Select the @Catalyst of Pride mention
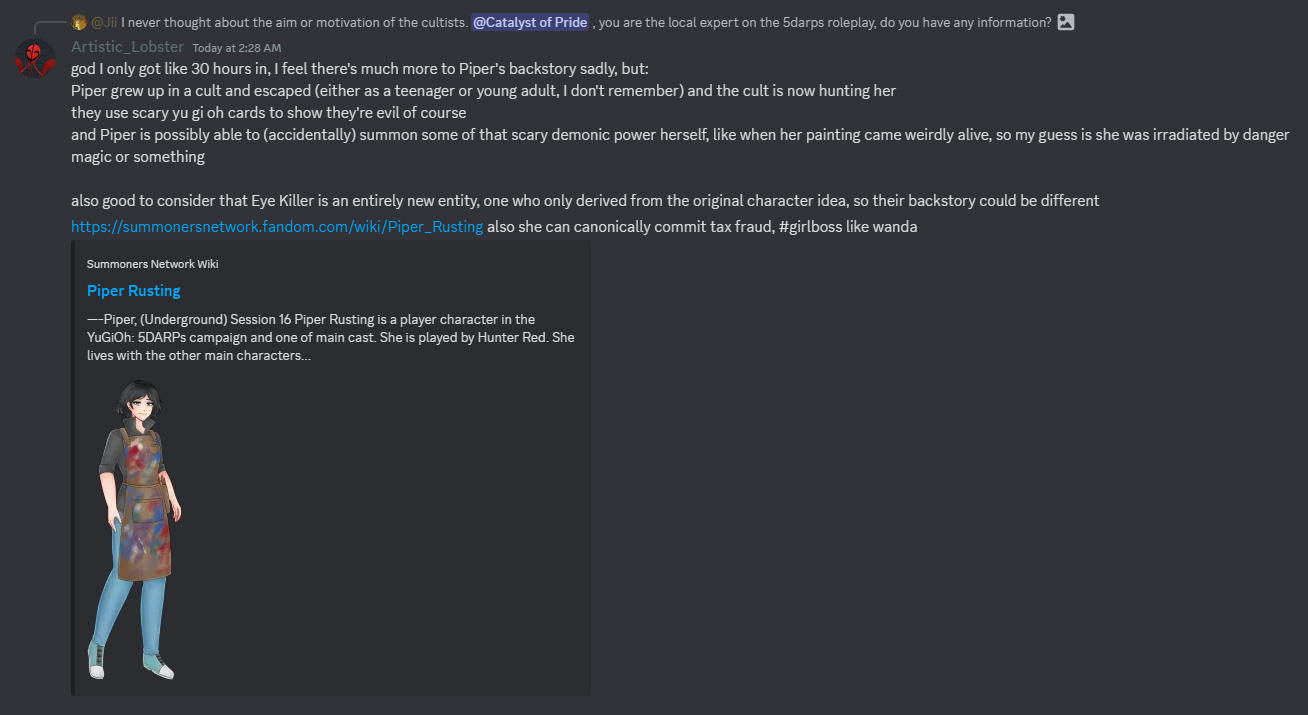Image resolution: width=1308 pixels, height=715 pixels. [530, 23]
